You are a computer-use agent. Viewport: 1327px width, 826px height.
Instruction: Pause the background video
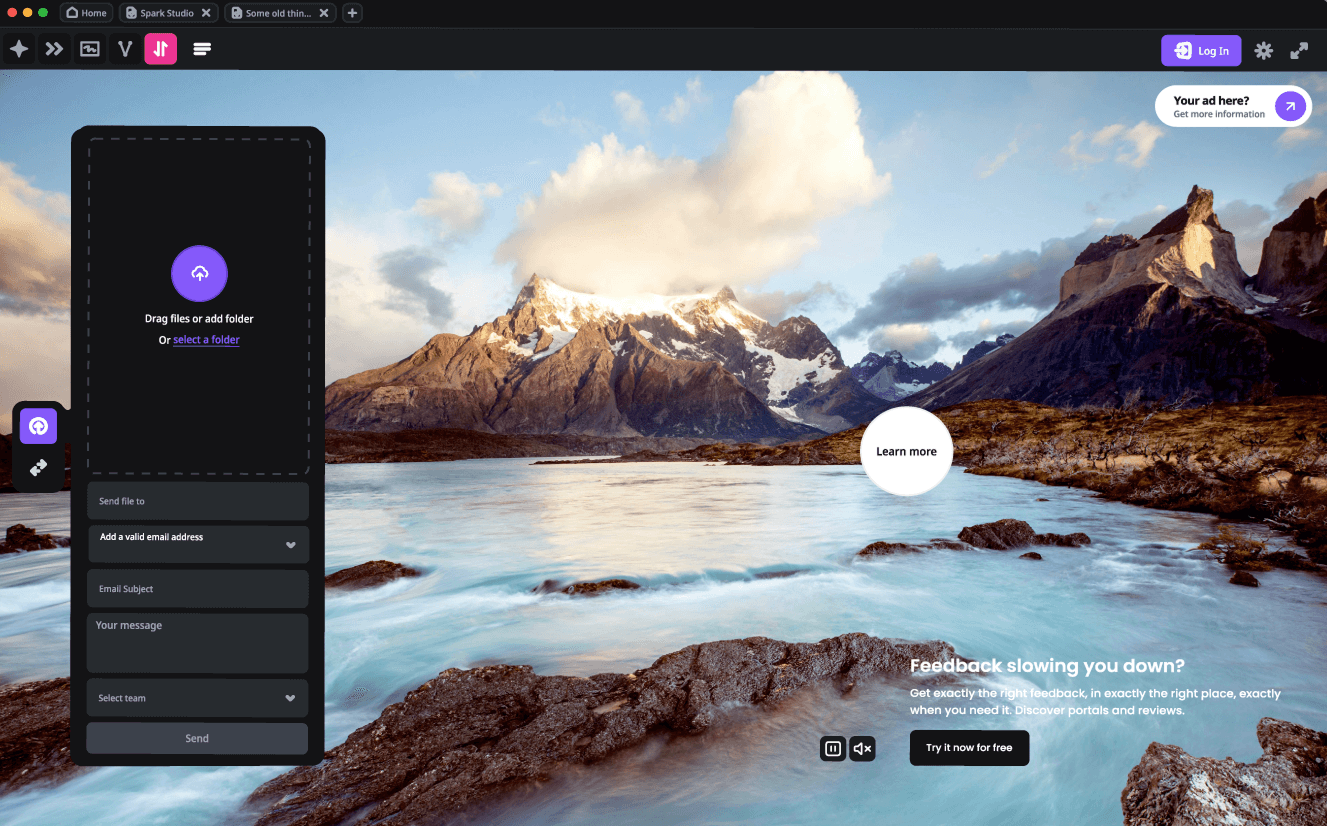(833, 748)
